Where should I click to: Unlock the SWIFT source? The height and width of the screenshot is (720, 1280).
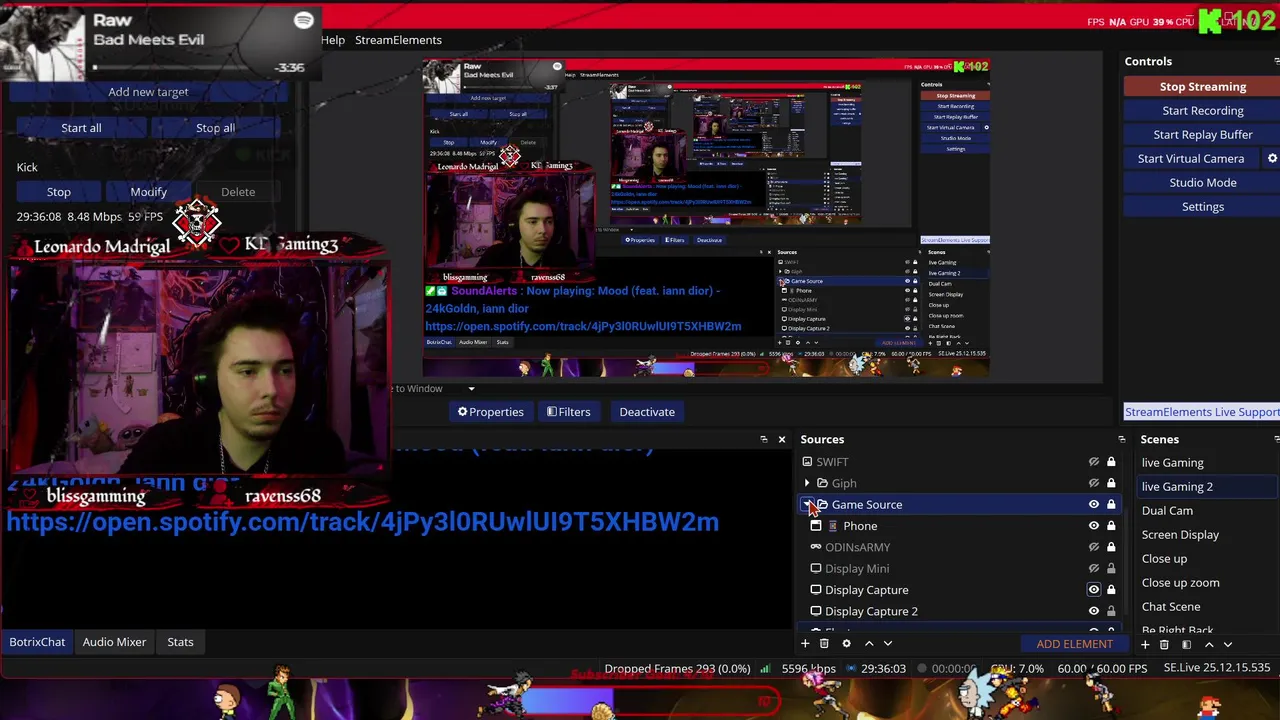click(1111, 462)
